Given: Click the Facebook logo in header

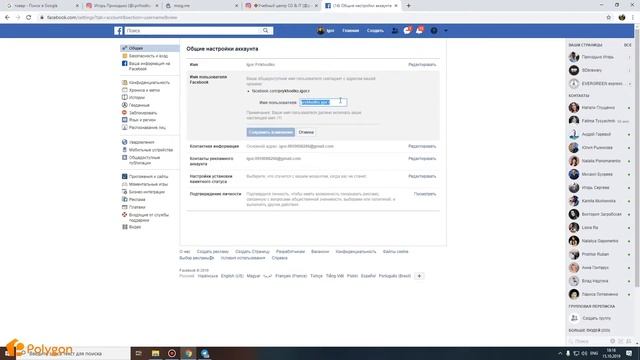Looking at the screenshot, I should [118, 31].
